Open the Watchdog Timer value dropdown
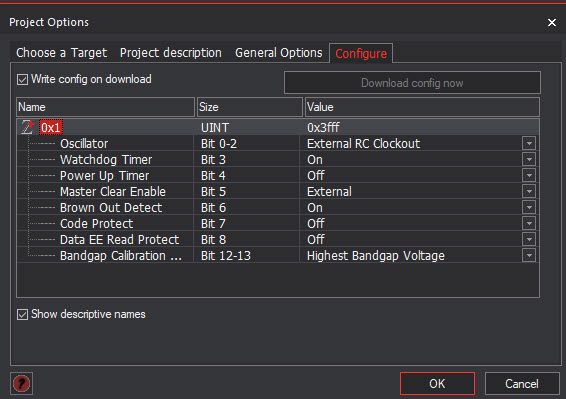 tap(529, 159)
